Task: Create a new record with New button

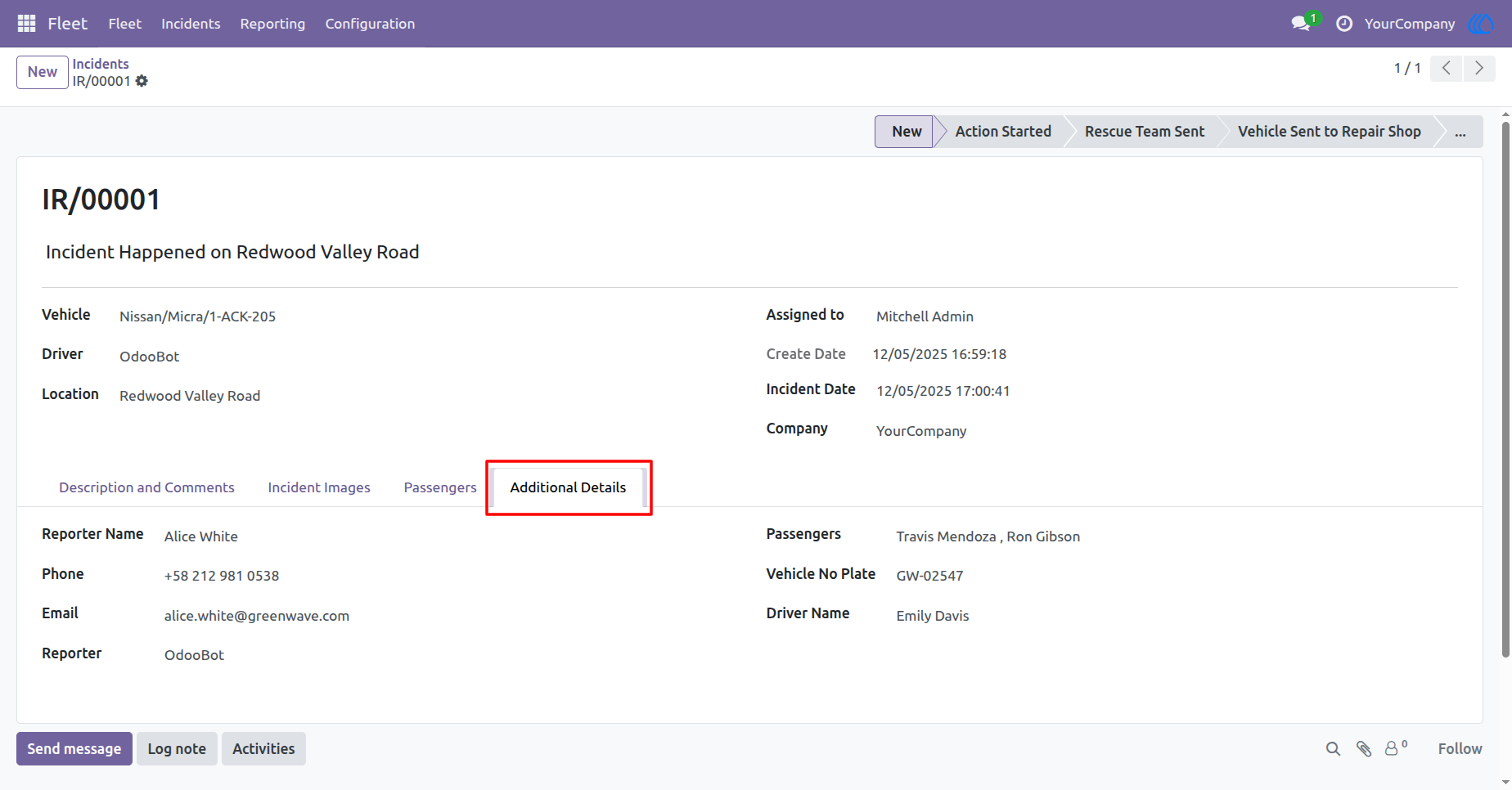Action: pos(43,72)
